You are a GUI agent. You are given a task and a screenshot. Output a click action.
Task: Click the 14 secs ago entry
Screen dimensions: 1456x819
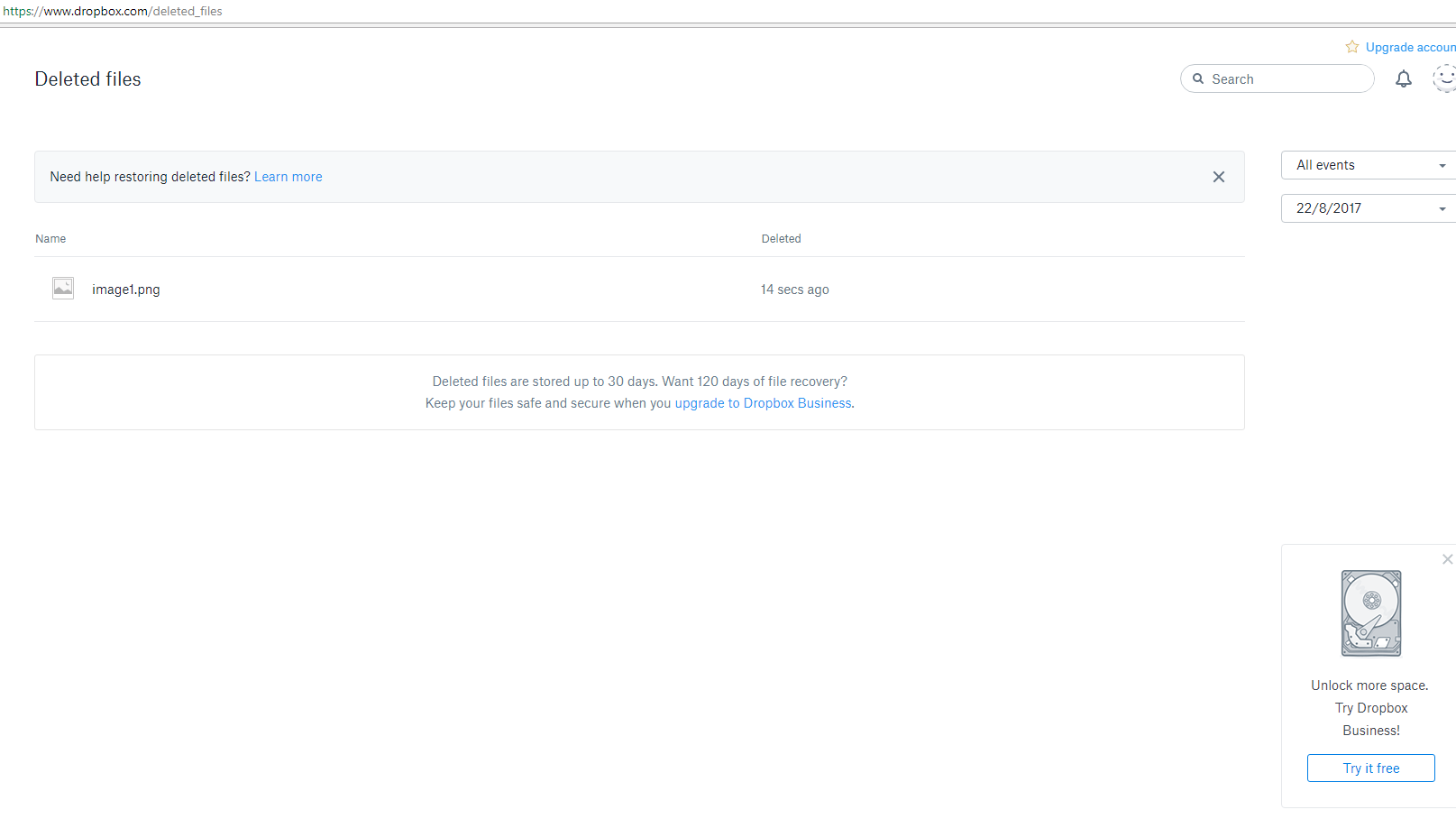795,290
